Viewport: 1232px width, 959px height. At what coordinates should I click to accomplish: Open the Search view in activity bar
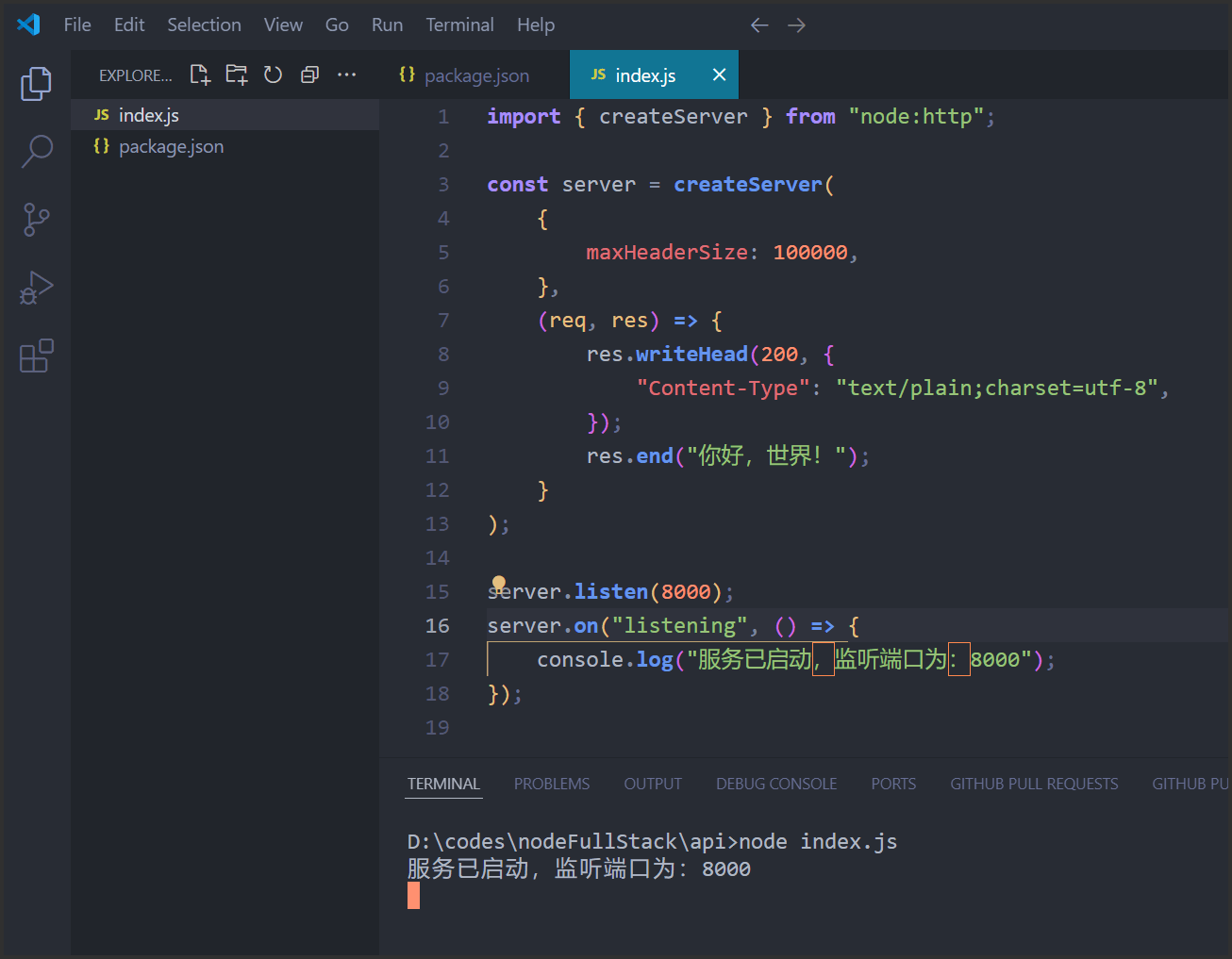point(36,151)
